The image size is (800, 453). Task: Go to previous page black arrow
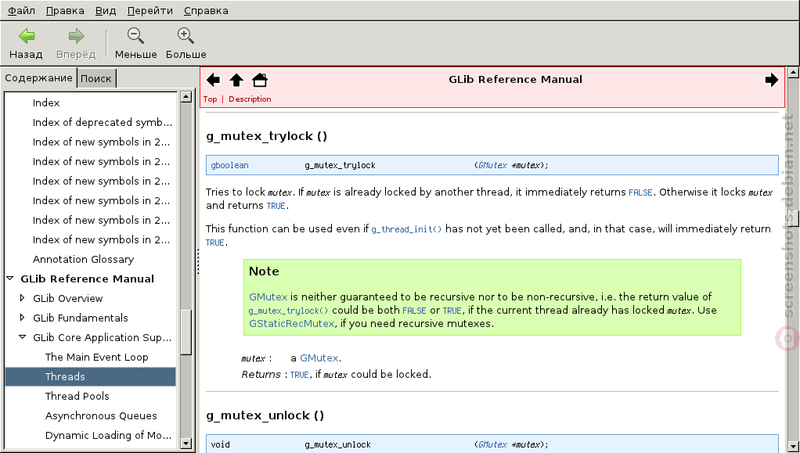coord(213,80)
